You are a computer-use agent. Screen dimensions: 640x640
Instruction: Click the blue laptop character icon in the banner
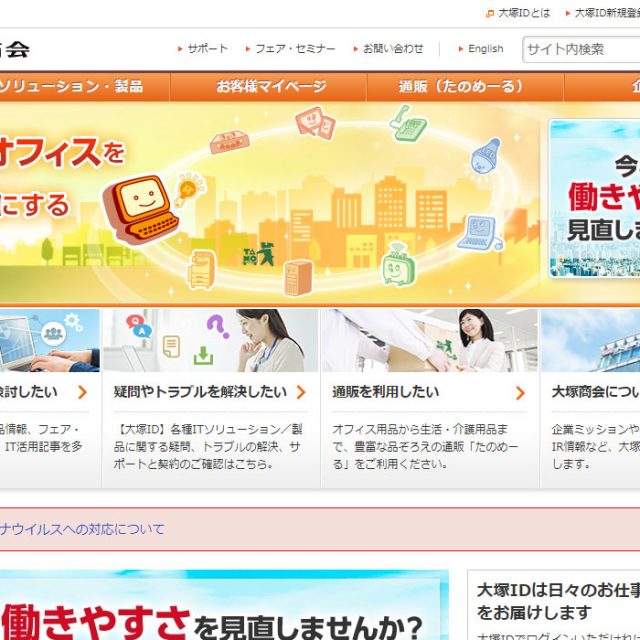click(x=478, y=233)
